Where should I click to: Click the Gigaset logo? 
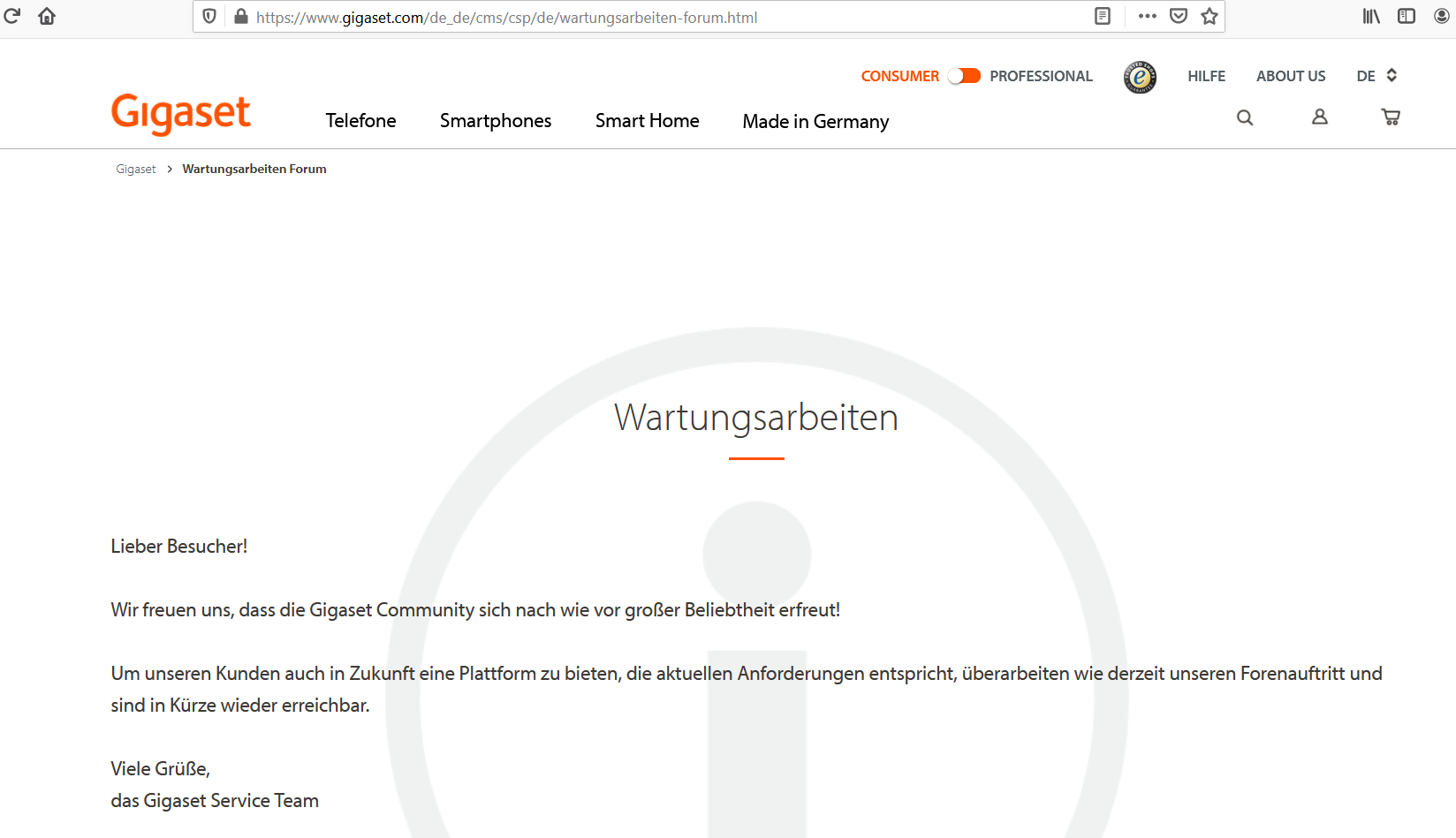[181, 114]
